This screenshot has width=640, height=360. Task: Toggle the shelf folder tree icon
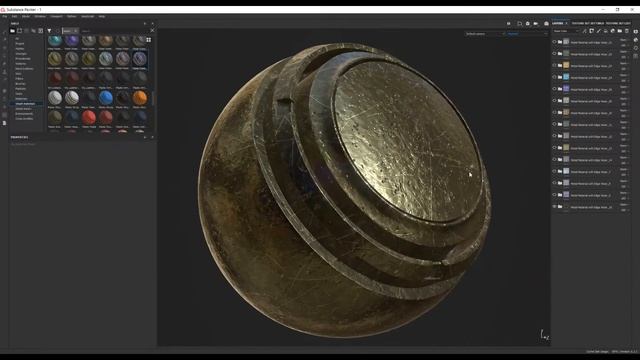pos(13,31)
